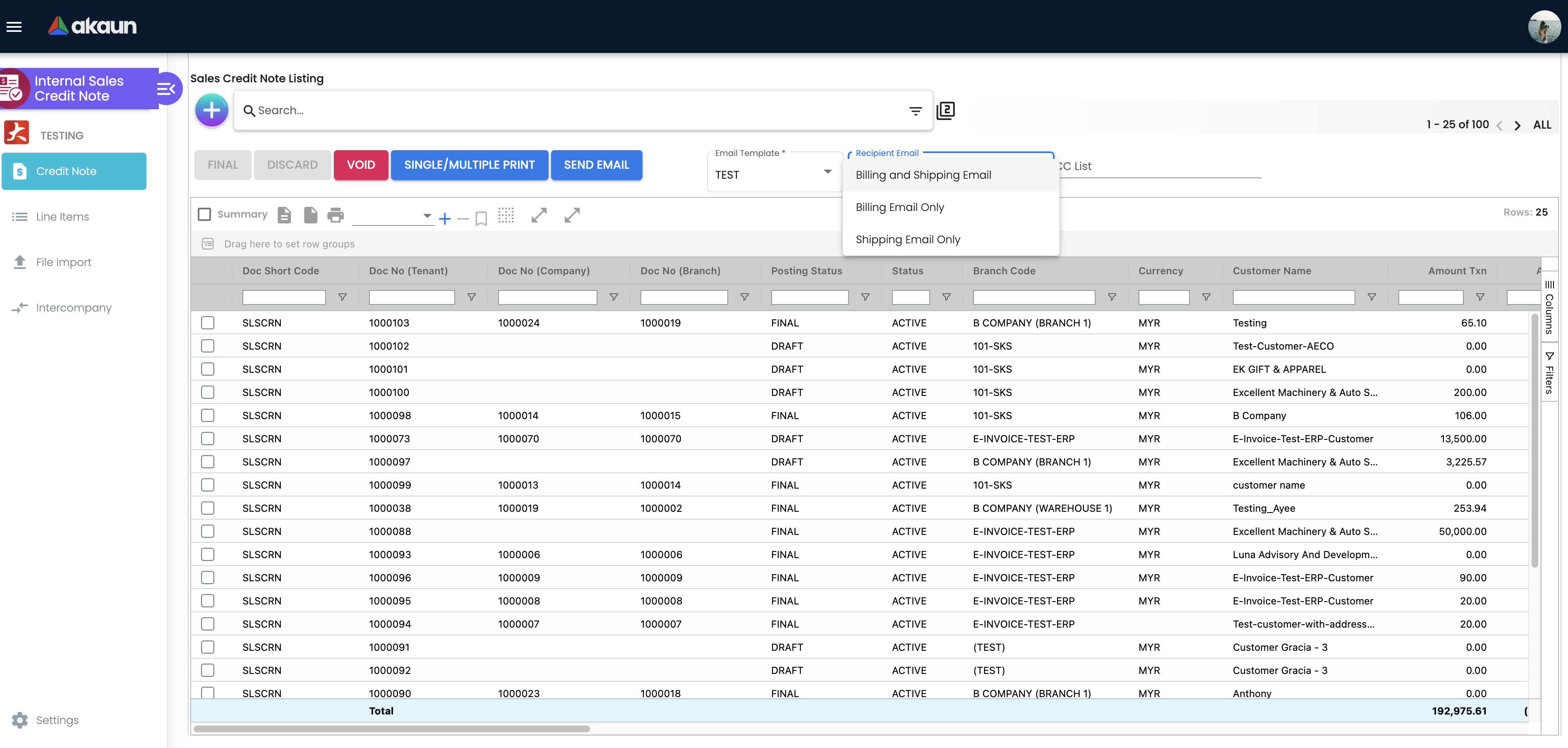Go to the next page of results
Screen dimensions: 1568x748
pos(1518,125)
